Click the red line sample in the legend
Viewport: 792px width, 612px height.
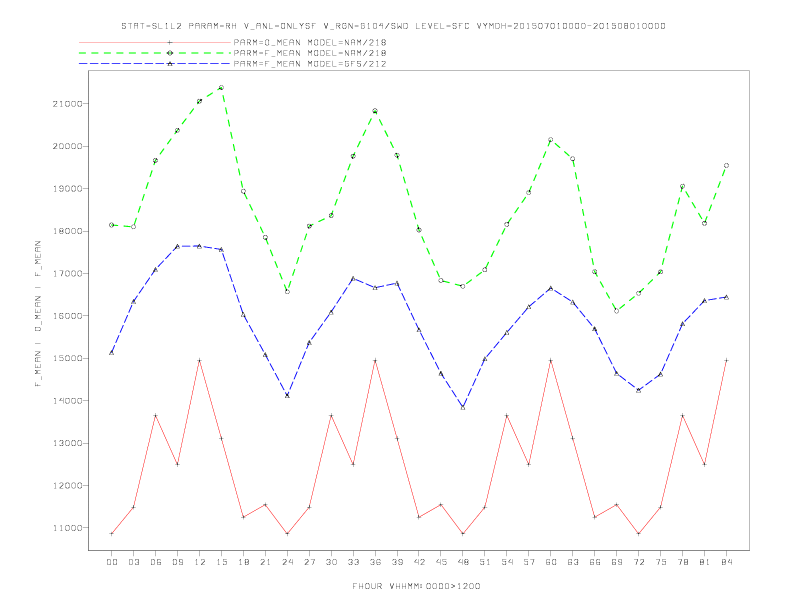click(155, 42)
